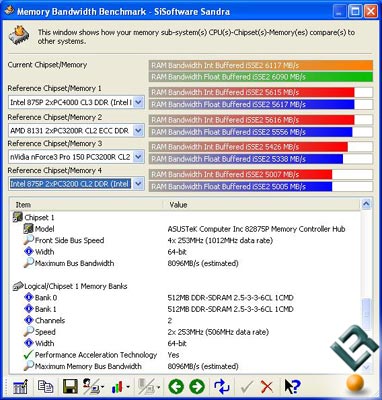Click the orange Int Buffered 6117 MB/s bar

[x=261, y=65]
